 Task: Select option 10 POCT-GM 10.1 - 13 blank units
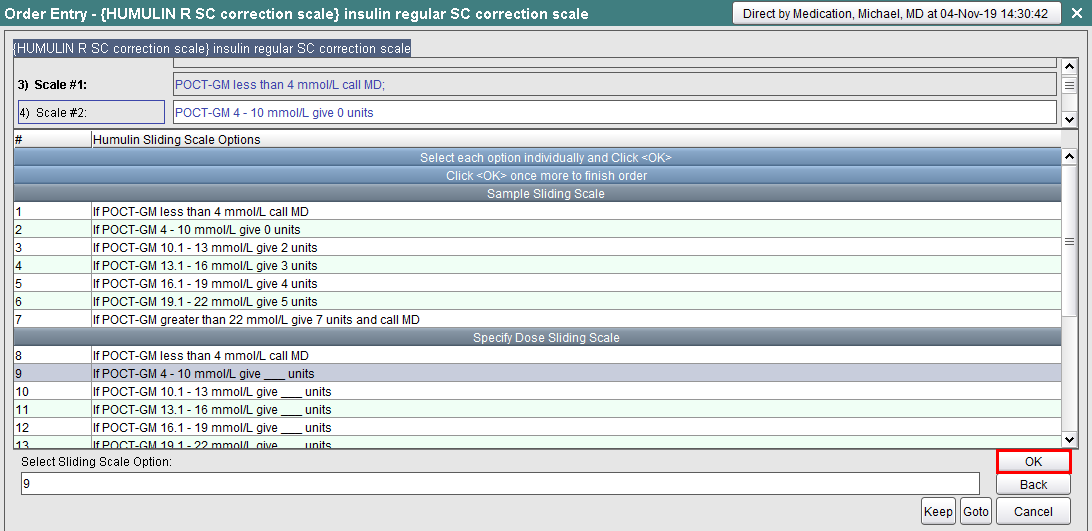[x=538, y=392]
